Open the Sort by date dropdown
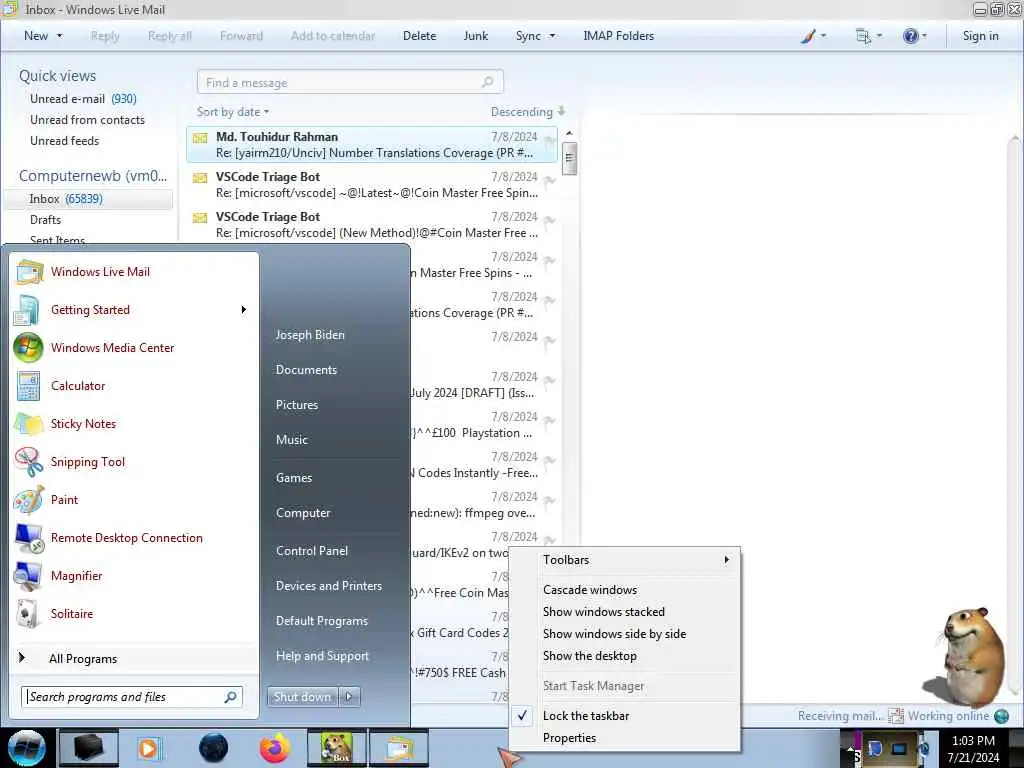The width and height of the screenshot is (1024, 768). tap(233, 112)
